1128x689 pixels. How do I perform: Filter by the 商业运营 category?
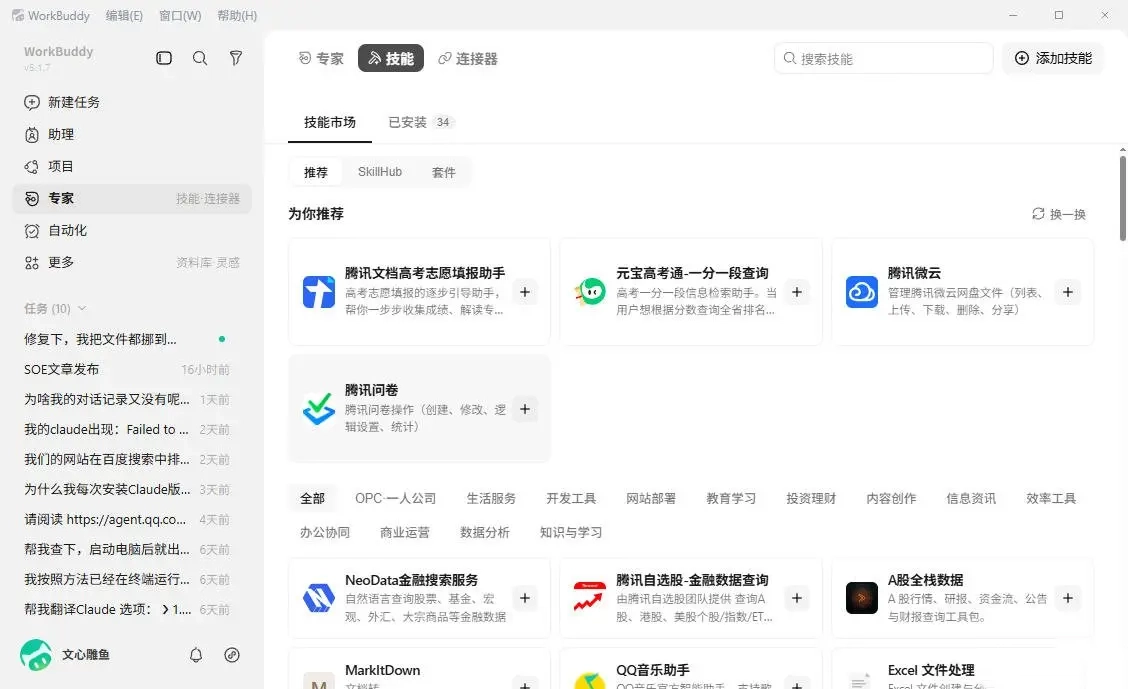click(x=405, y=532)
